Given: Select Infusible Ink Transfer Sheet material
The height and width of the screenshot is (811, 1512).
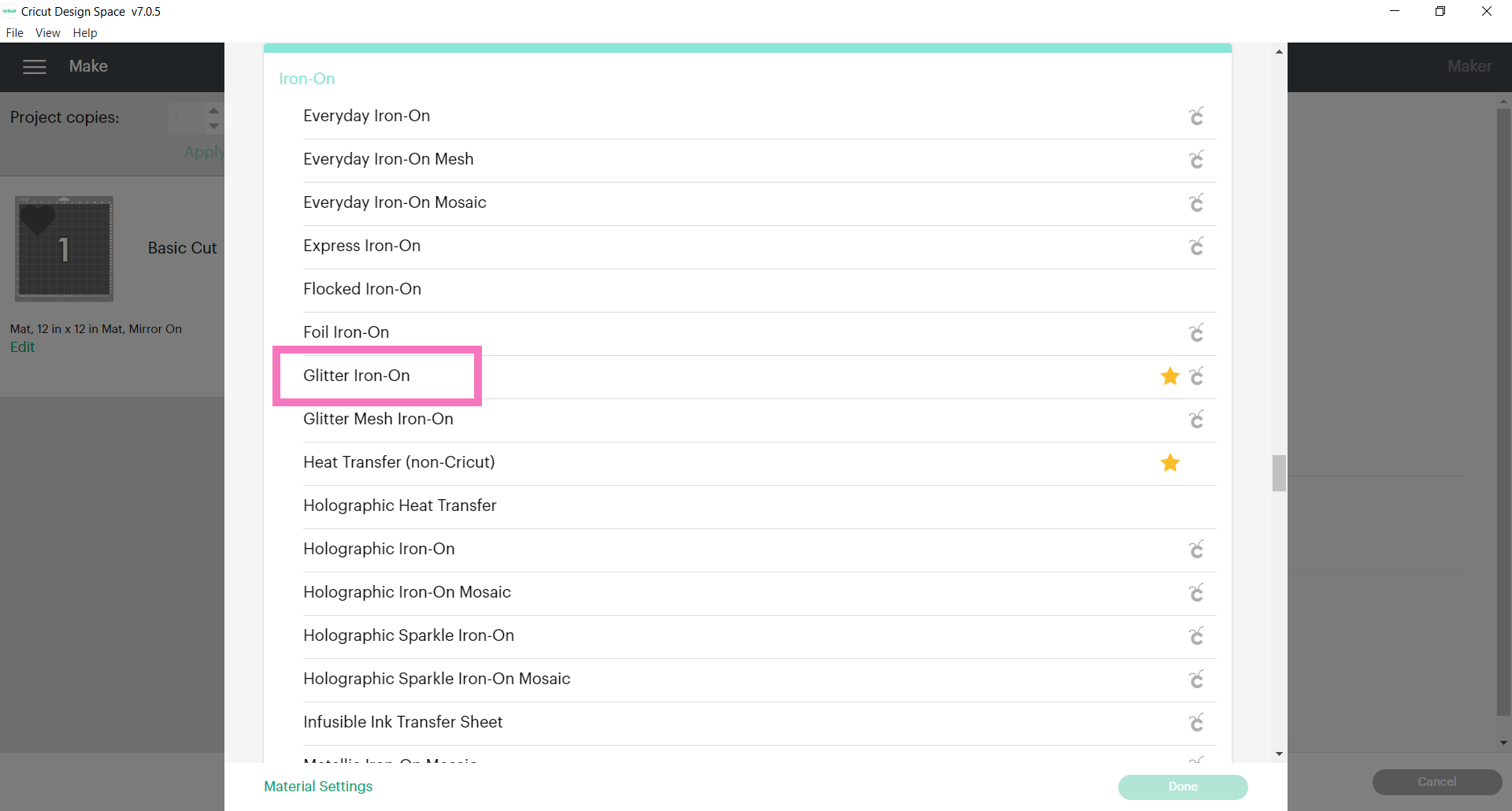Looking at the screenshot, I should coord(759,723).
